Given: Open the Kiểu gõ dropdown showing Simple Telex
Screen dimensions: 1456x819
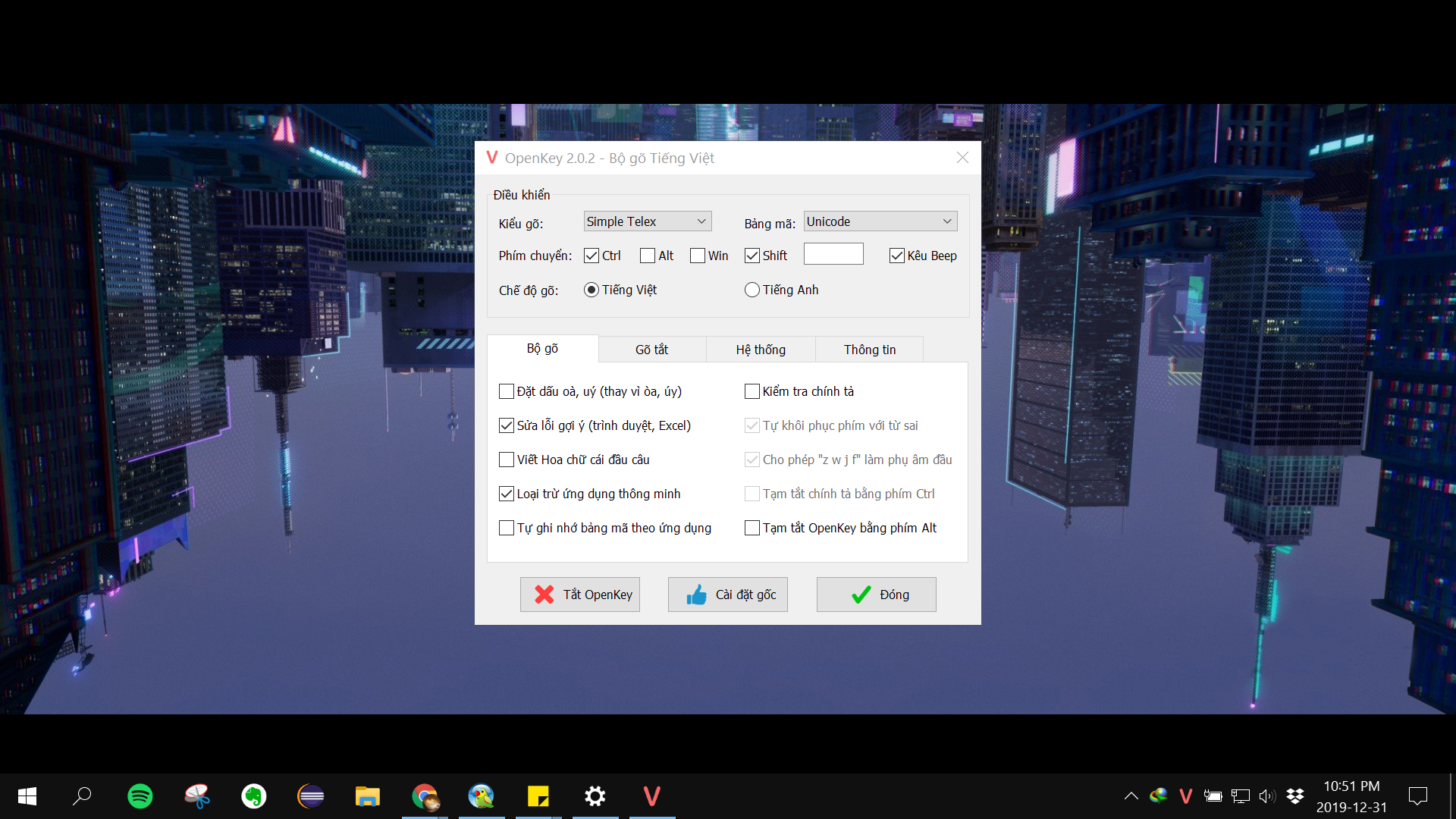Looking at the screenshot, I should pos(647,221).
